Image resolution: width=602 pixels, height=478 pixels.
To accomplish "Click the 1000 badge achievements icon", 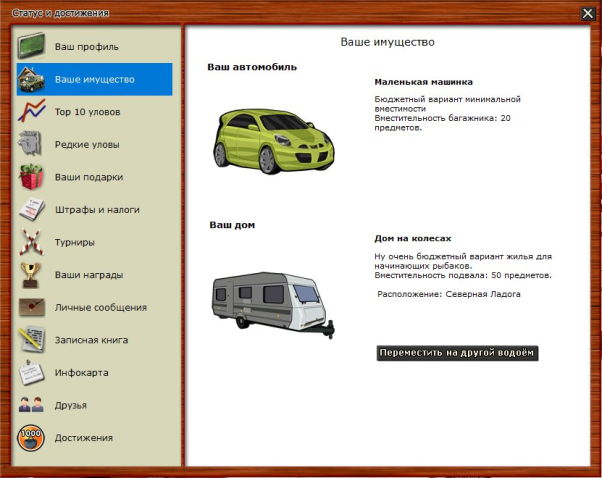I will point(32,438).
